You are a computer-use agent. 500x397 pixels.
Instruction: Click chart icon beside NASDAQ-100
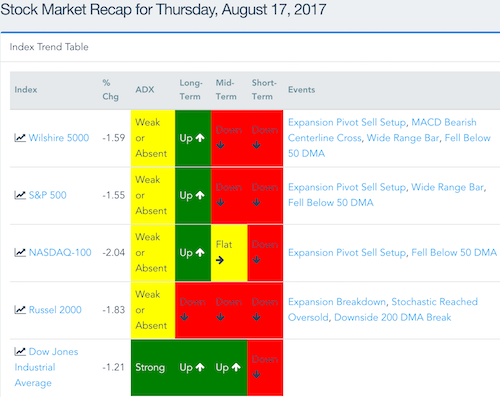pyautogui.click(x=20, y=252)
